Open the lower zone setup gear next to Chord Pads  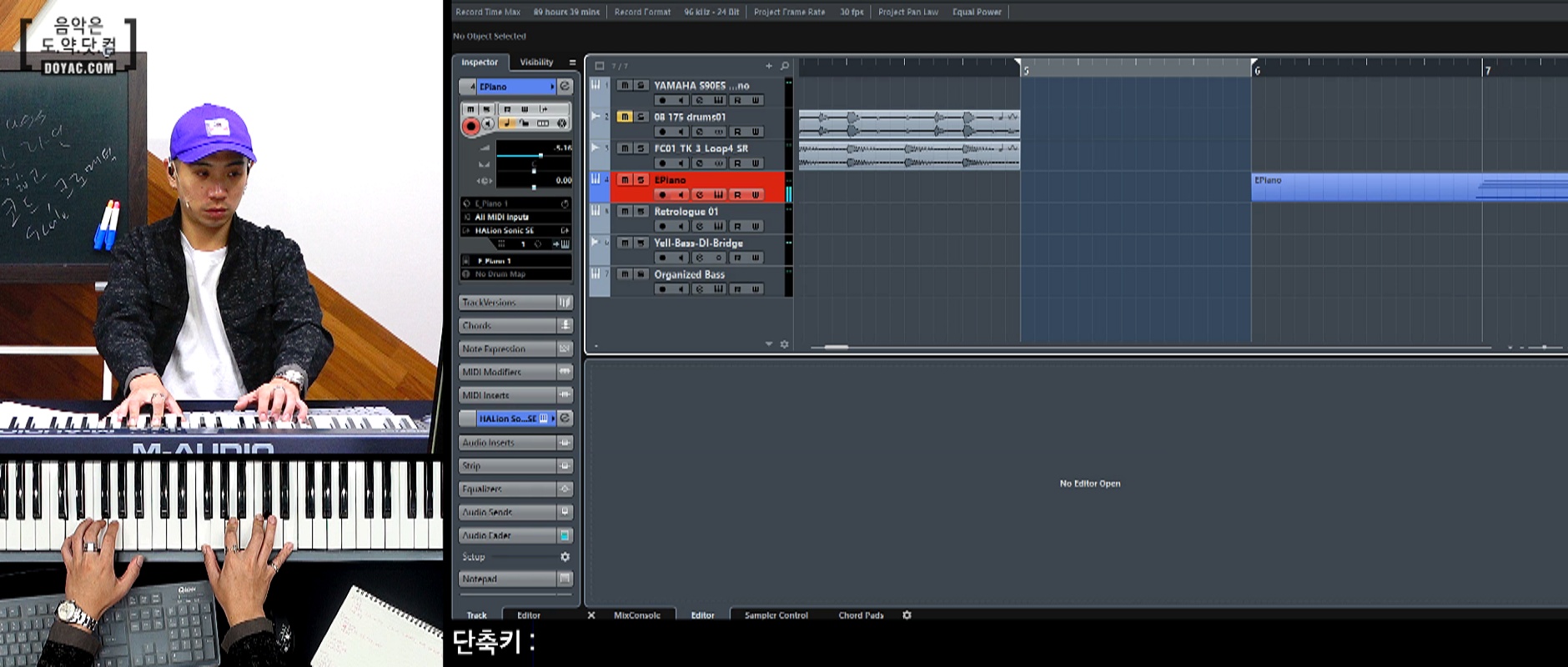pyautogui.click(x=907, y=615)
